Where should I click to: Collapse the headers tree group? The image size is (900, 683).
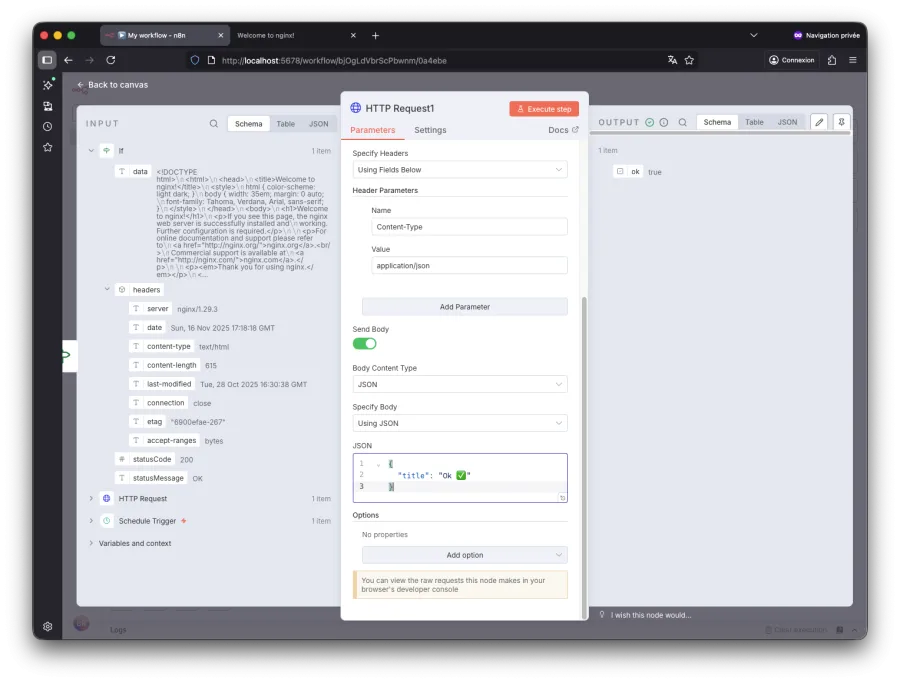click(107, 290)
